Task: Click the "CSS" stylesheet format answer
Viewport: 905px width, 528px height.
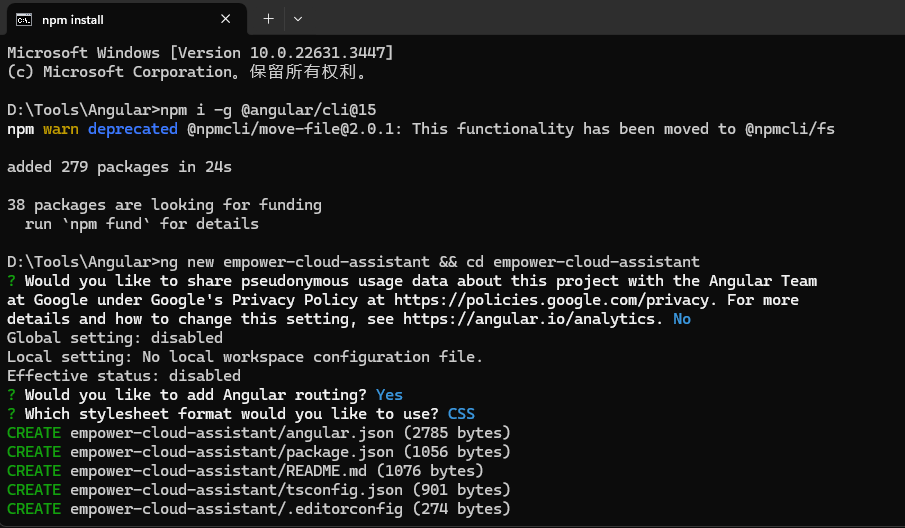Action: click(x=461, y=414)
